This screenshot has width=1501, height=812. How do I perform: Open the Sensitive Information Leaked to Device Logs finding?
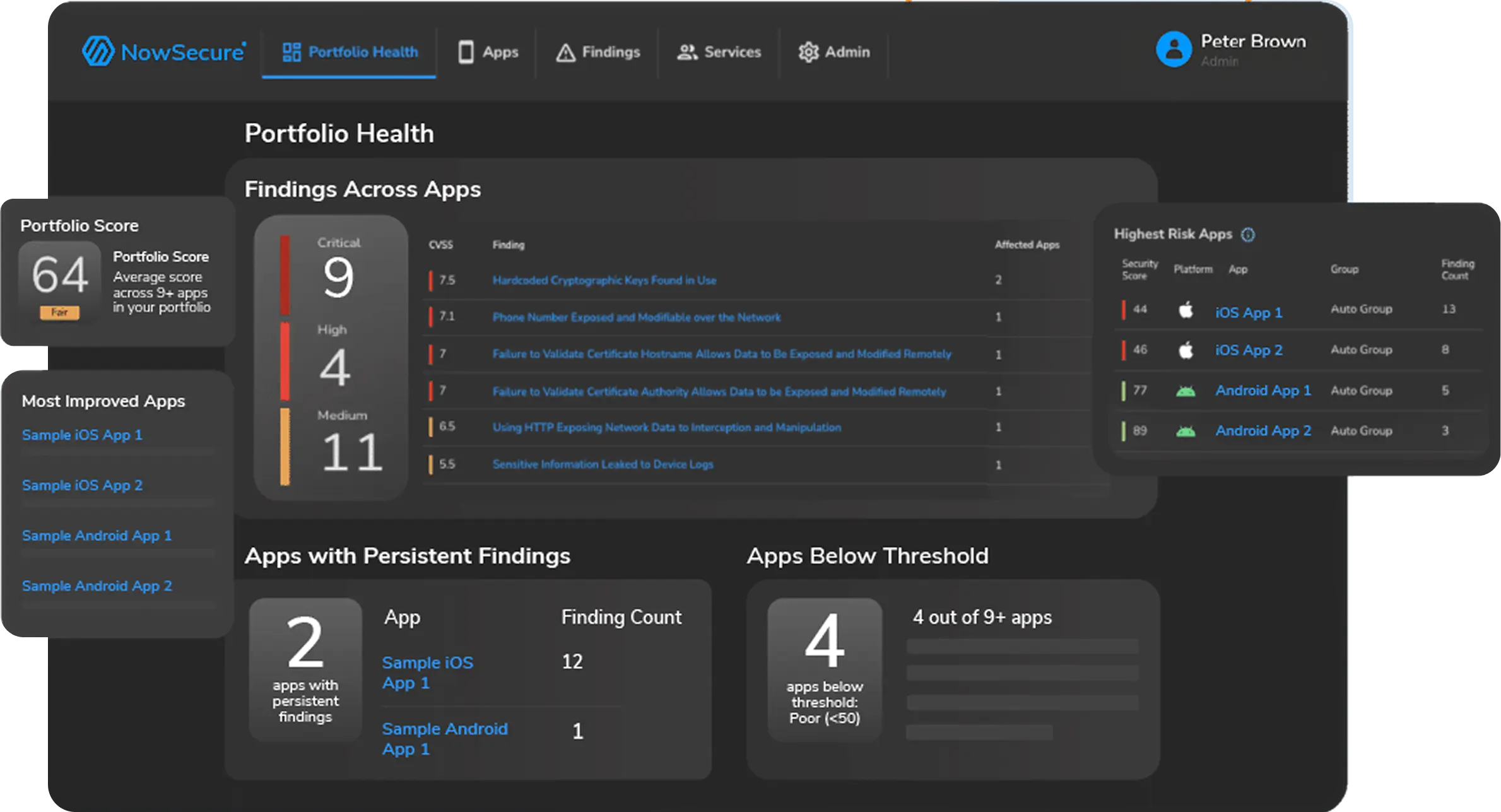click(603, 464)
